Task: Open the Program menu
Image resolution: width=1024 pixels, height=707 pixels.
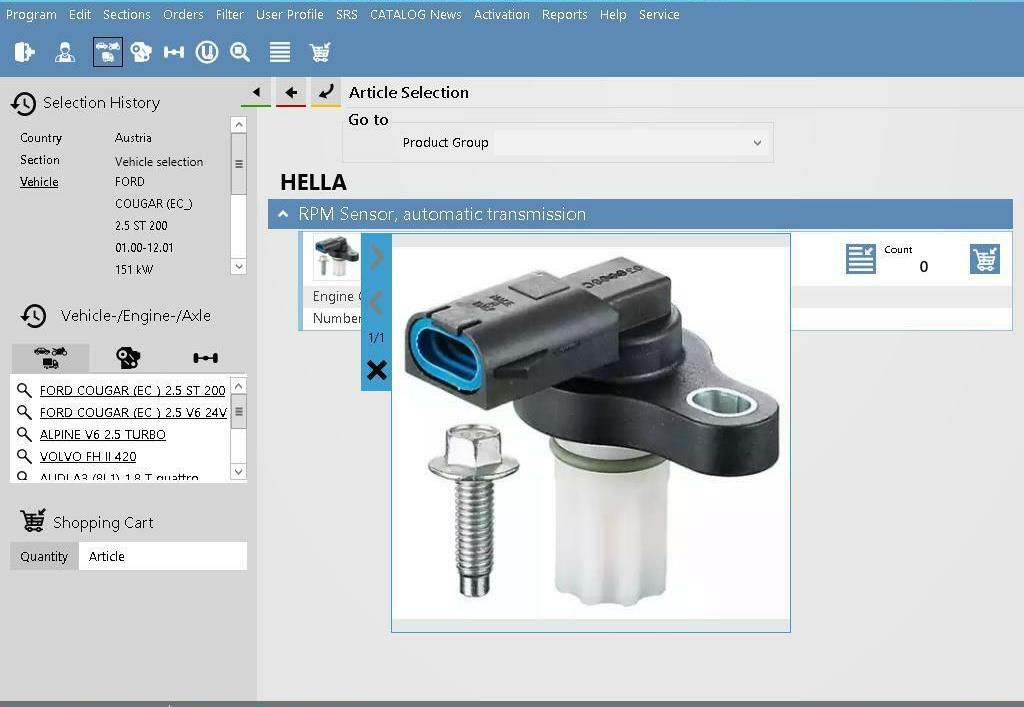Action: click(x=31, y=14)
